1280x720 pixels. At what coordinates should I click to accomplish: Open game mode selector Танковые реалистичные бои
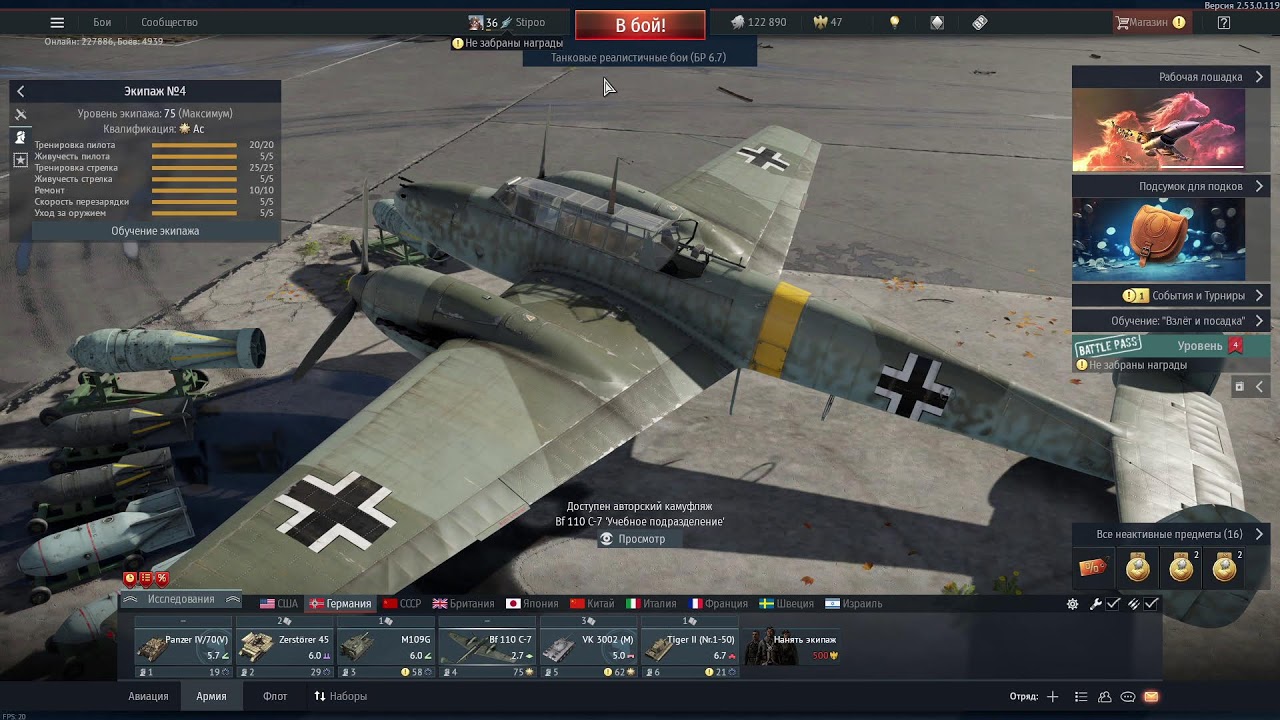639,58
